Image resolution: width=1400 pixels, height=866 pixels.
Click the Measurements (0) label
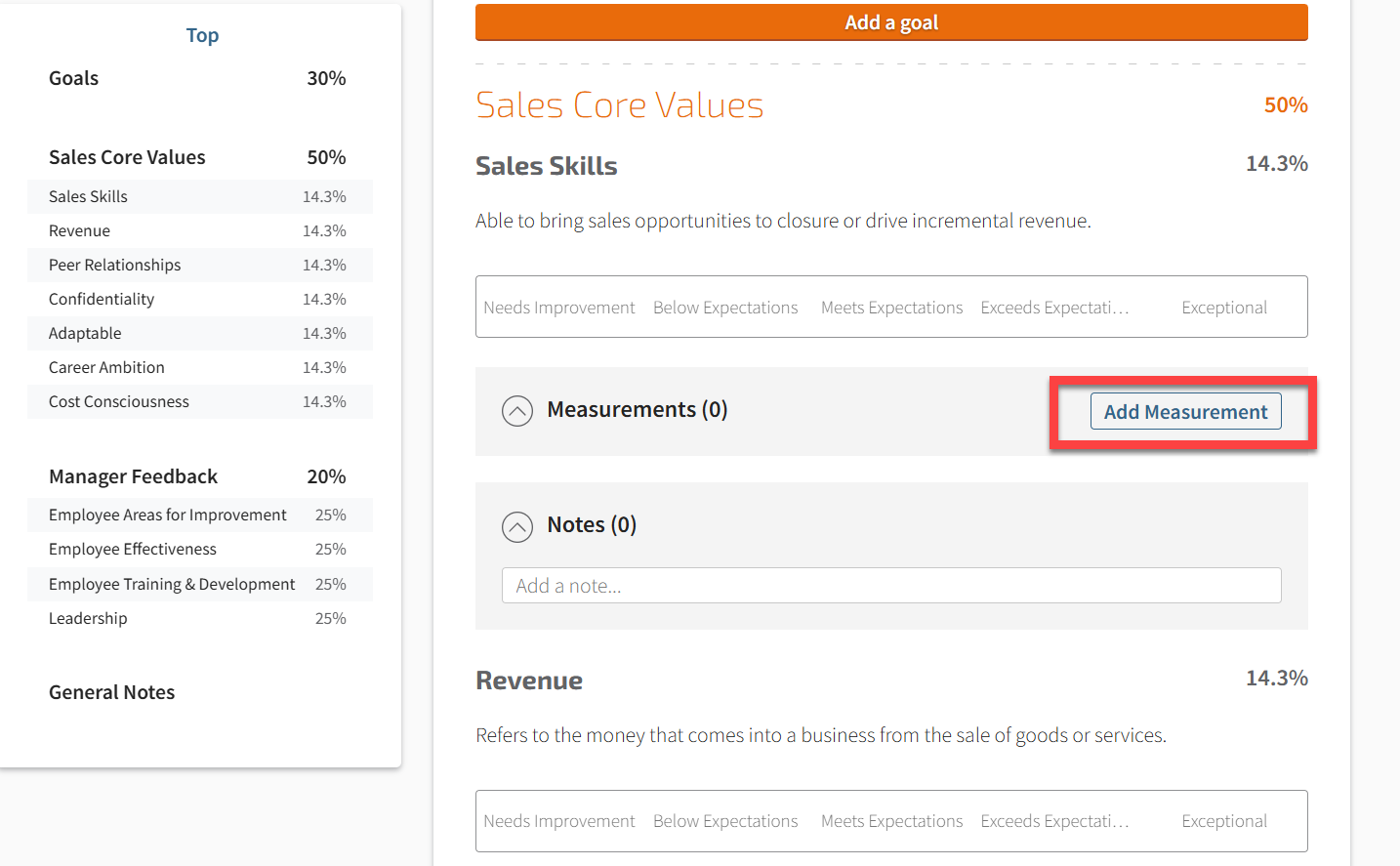(x=638, y=409)
